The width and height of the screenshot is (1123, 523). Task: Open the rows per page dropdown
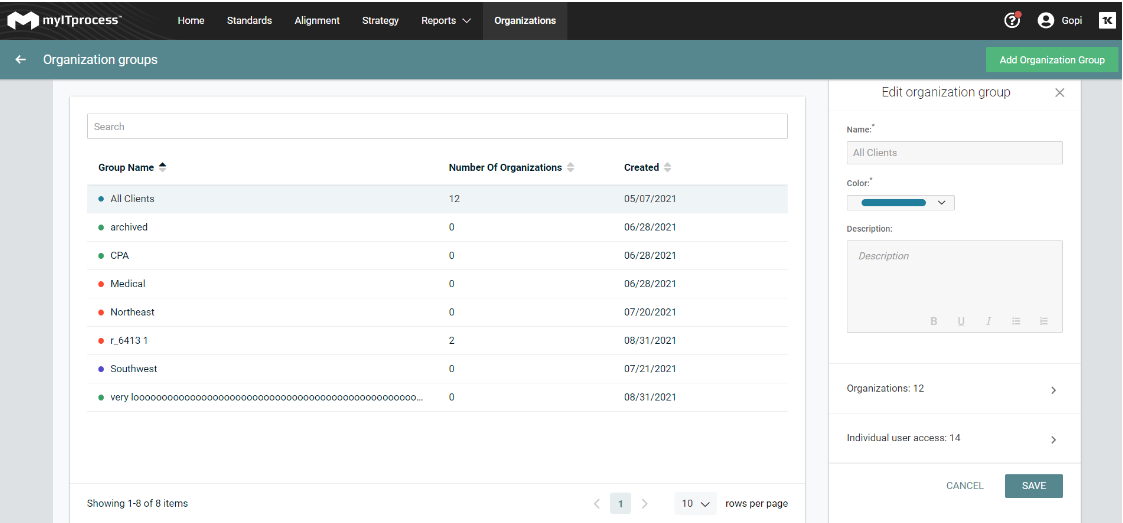695,504
